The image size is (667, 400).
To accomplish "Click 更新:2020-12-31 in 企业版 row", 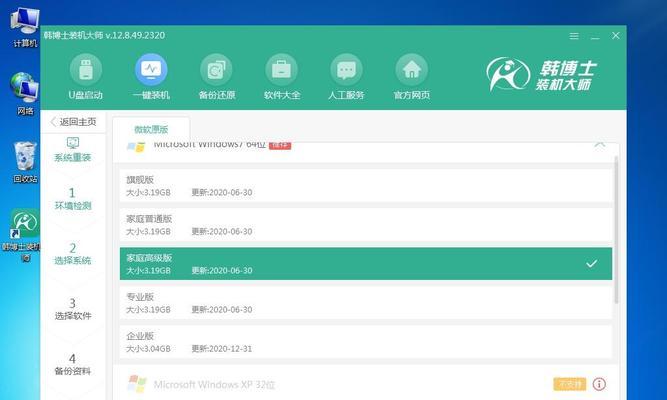I will (x=222, y=349).
